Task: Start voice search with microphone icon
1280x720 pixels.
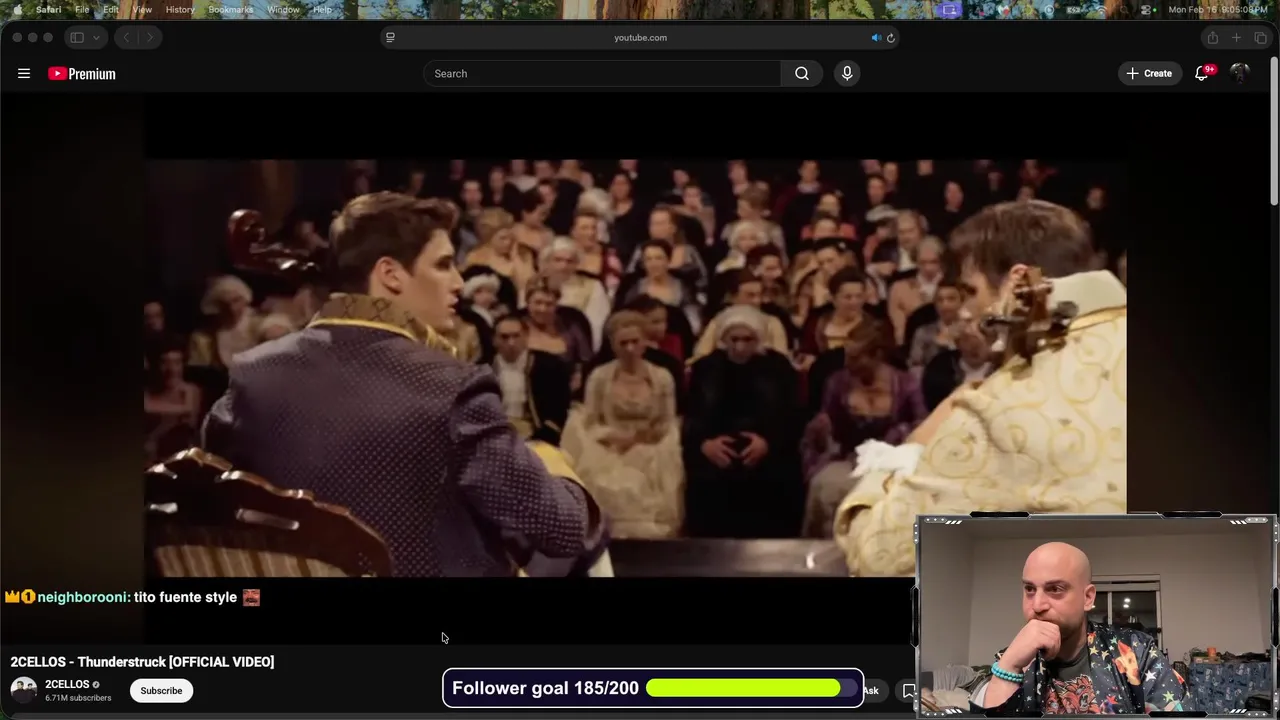Action: pos(847,73)
